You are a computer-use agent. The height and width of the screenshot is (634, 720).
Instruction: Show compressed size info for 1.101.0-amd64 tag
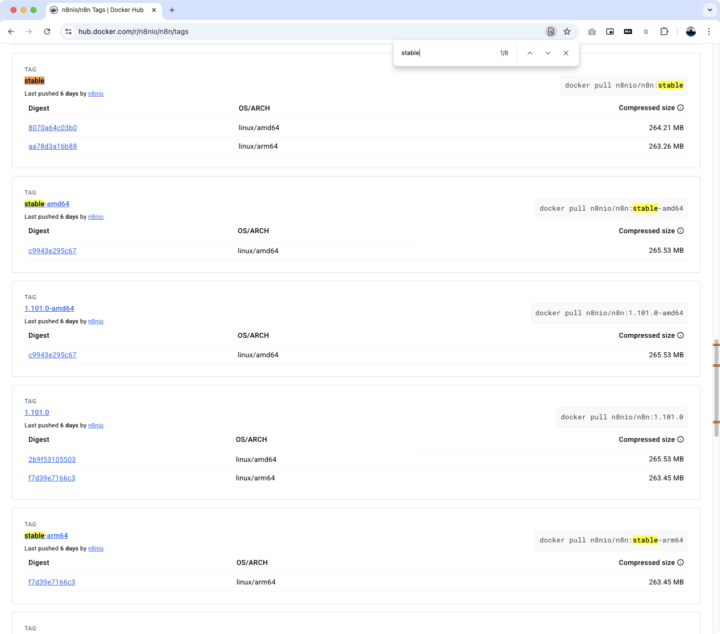coord(681,336)
